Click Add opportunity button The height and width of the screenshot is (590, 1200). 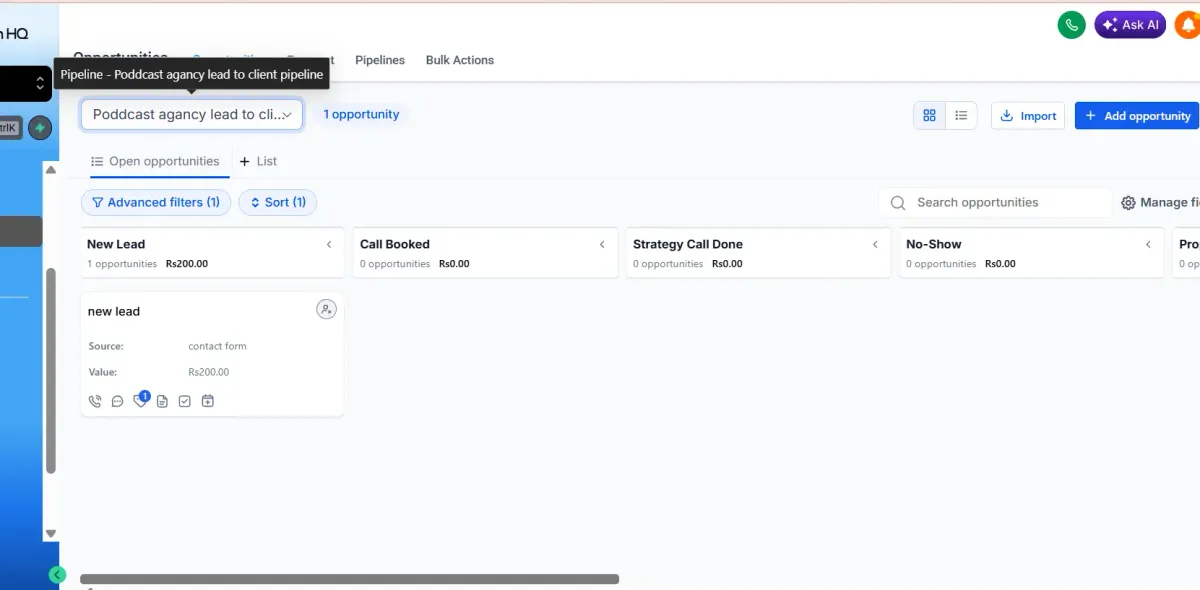tap(1137, 115)
